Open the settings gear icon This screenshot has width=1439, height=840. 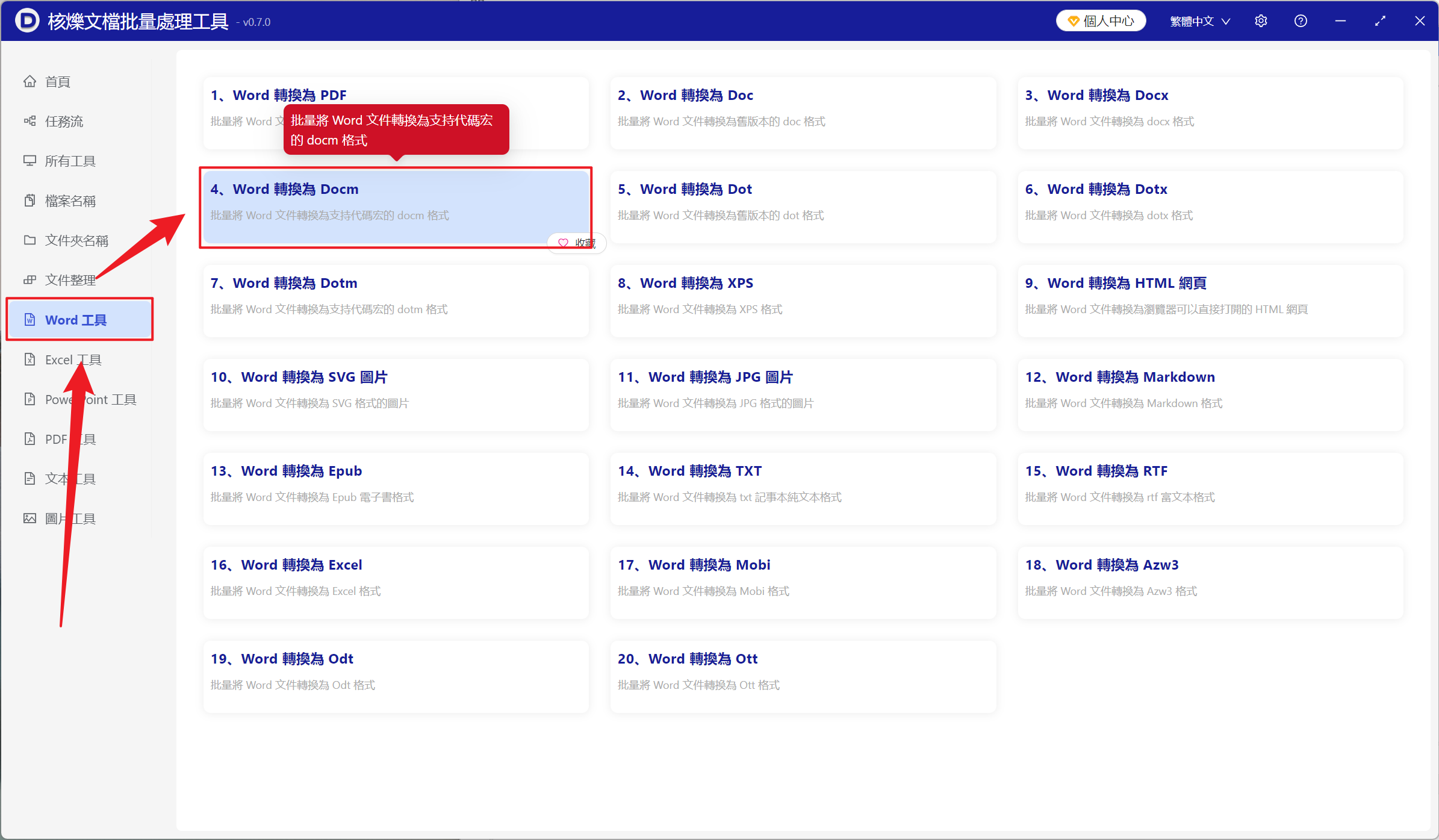tap(1261, 21)
